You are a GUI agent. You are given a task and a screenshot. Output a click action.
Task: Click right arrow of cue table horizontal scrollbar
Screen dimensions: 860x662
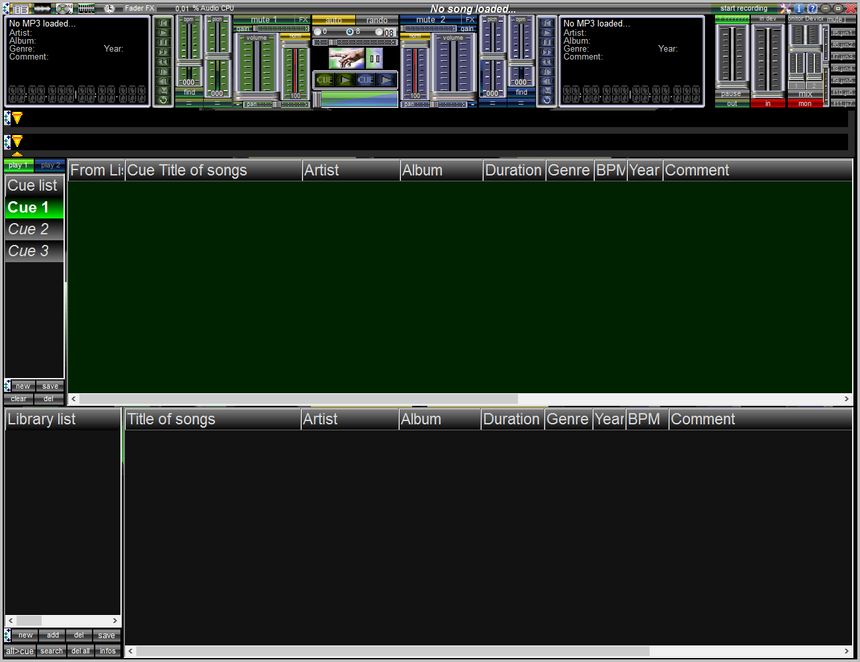846,399
